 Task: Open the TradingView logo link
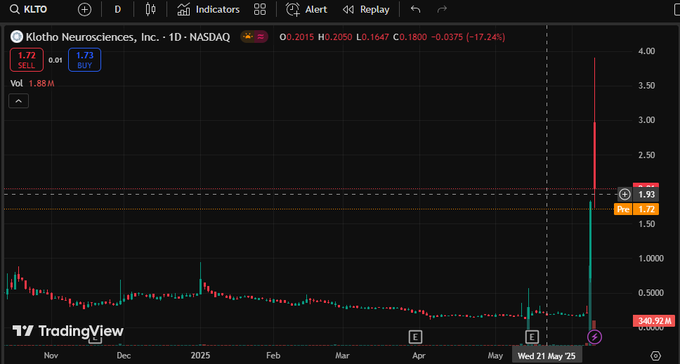tap(68, 331)
